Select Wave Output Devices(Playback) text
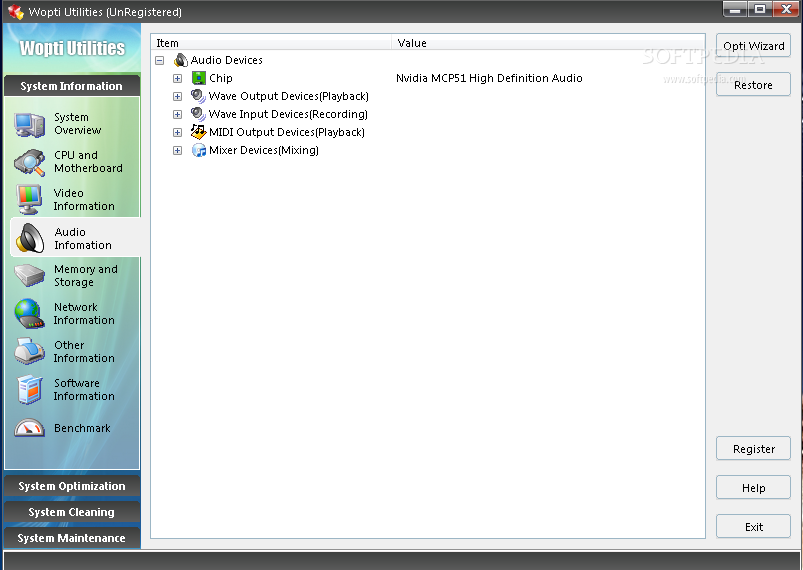Viewport: 803px width, 570px height. 289,96
